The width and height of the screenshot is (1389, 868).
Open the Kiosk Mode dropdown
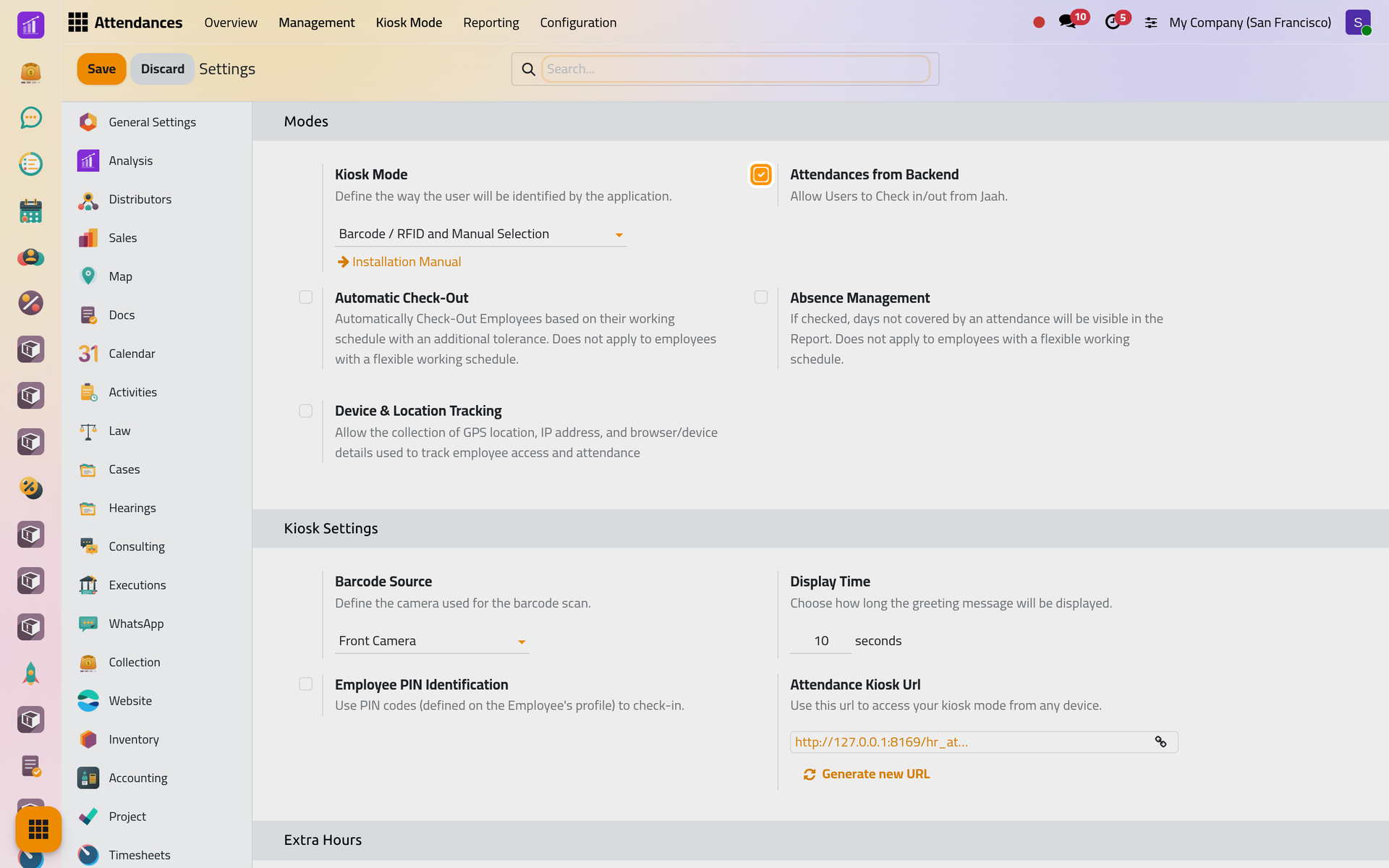(x=480, y=234)
